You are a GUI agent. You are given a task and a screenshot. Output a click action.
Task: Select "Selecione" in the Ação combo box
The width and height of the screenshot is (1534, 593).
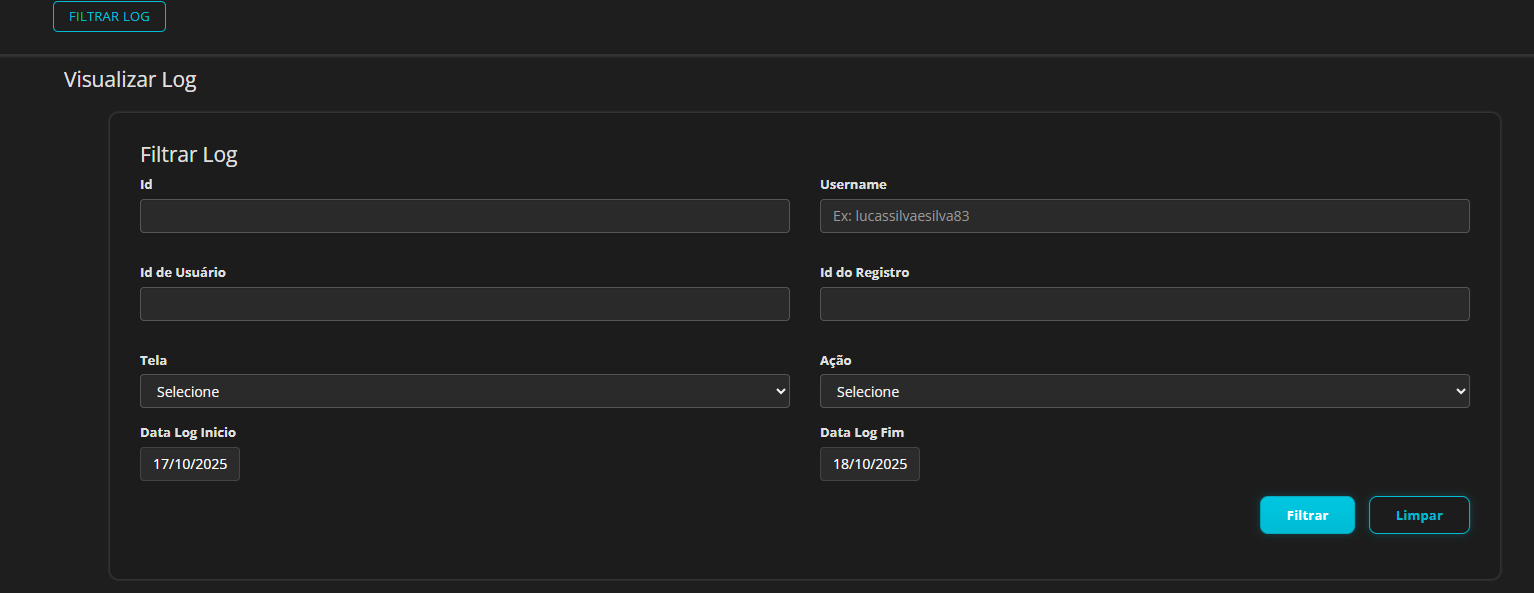click(x=1145, y=391)
